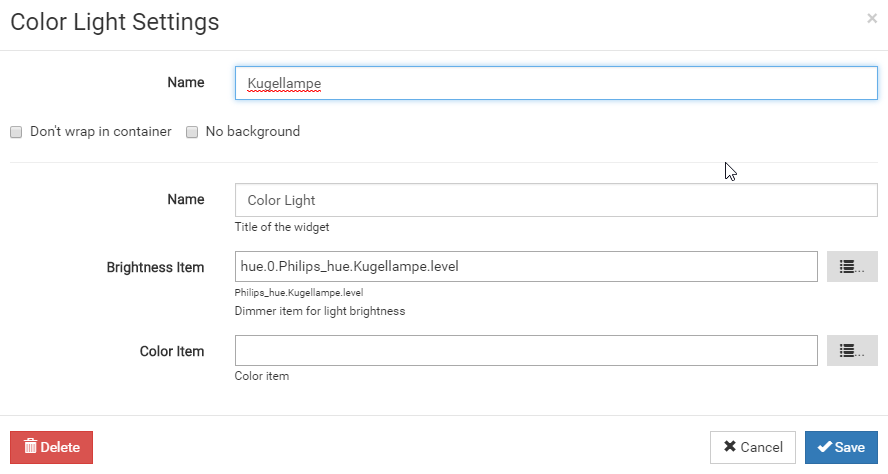The width and height of the screenshot is (888, 474).
Task: Click the "Dimmer item for light brightness" hint
Action: click(320, 311)
